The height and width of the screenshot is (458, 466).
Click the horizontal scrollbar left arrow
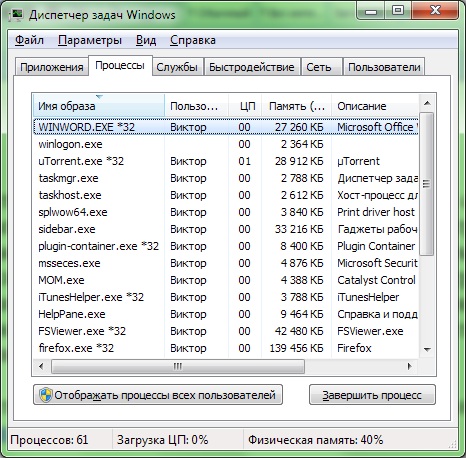click(41, 367)
